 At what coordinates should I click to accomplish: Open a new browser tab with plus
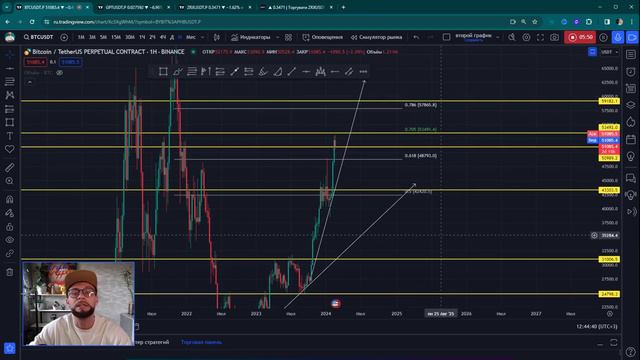click(x=343, y=7)
